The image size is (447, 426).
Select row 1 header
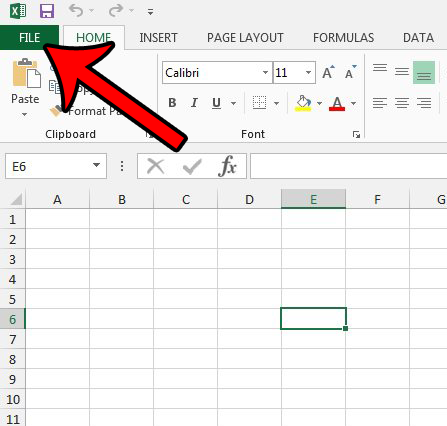pyautogui.click(x=13, y=219)
